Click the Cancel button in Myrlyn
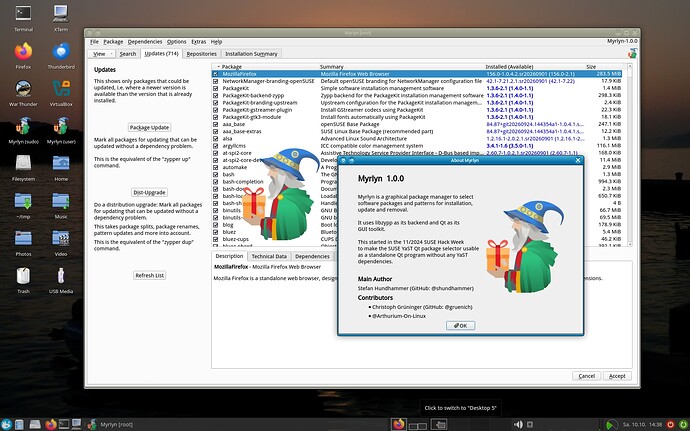 click(586, 376)
